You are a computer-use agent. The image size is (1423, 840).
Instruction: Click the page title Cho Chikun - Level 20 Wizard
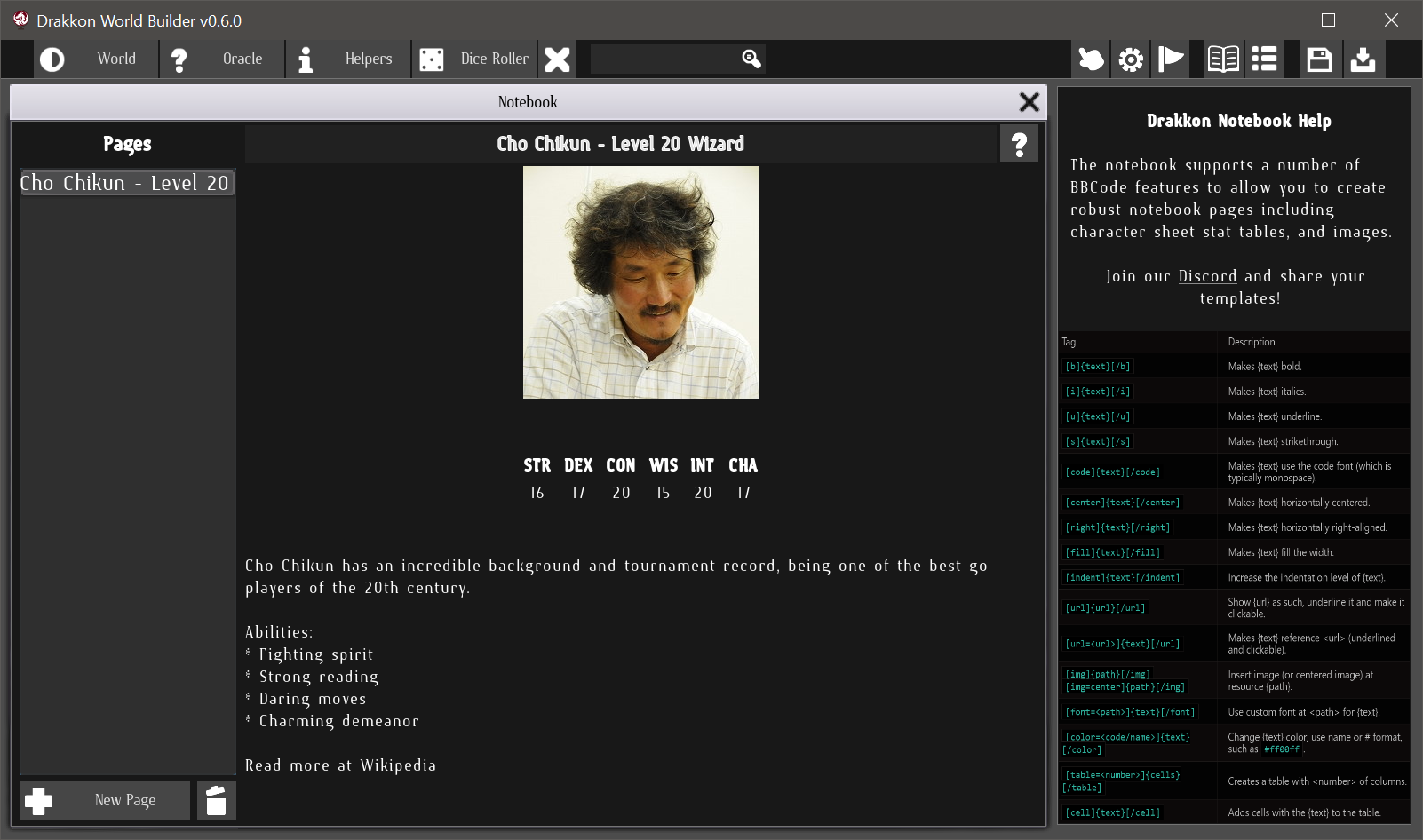[620, 144]
